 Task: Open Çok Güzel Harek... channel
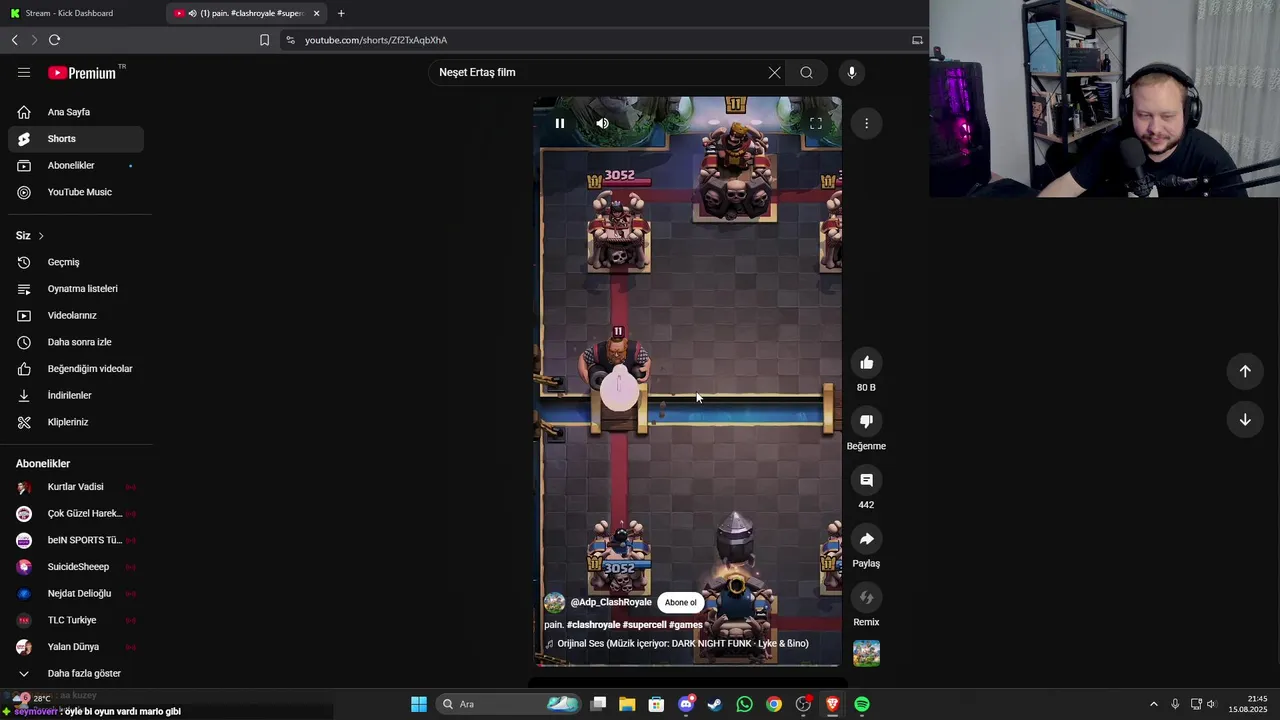[x=76, y=513]
